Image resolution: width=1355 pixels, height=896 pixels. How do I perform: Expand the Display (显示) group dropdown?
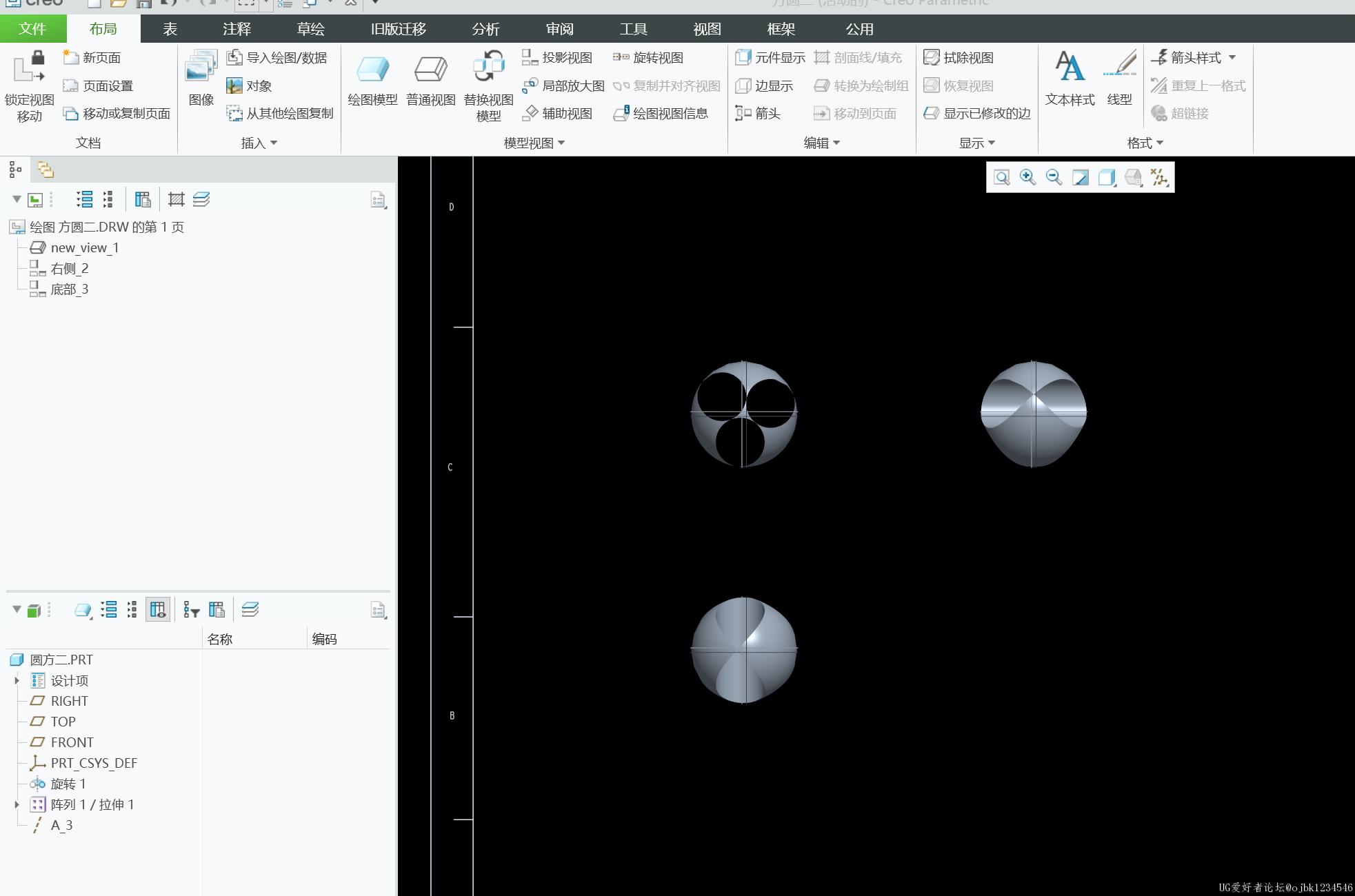977,143
